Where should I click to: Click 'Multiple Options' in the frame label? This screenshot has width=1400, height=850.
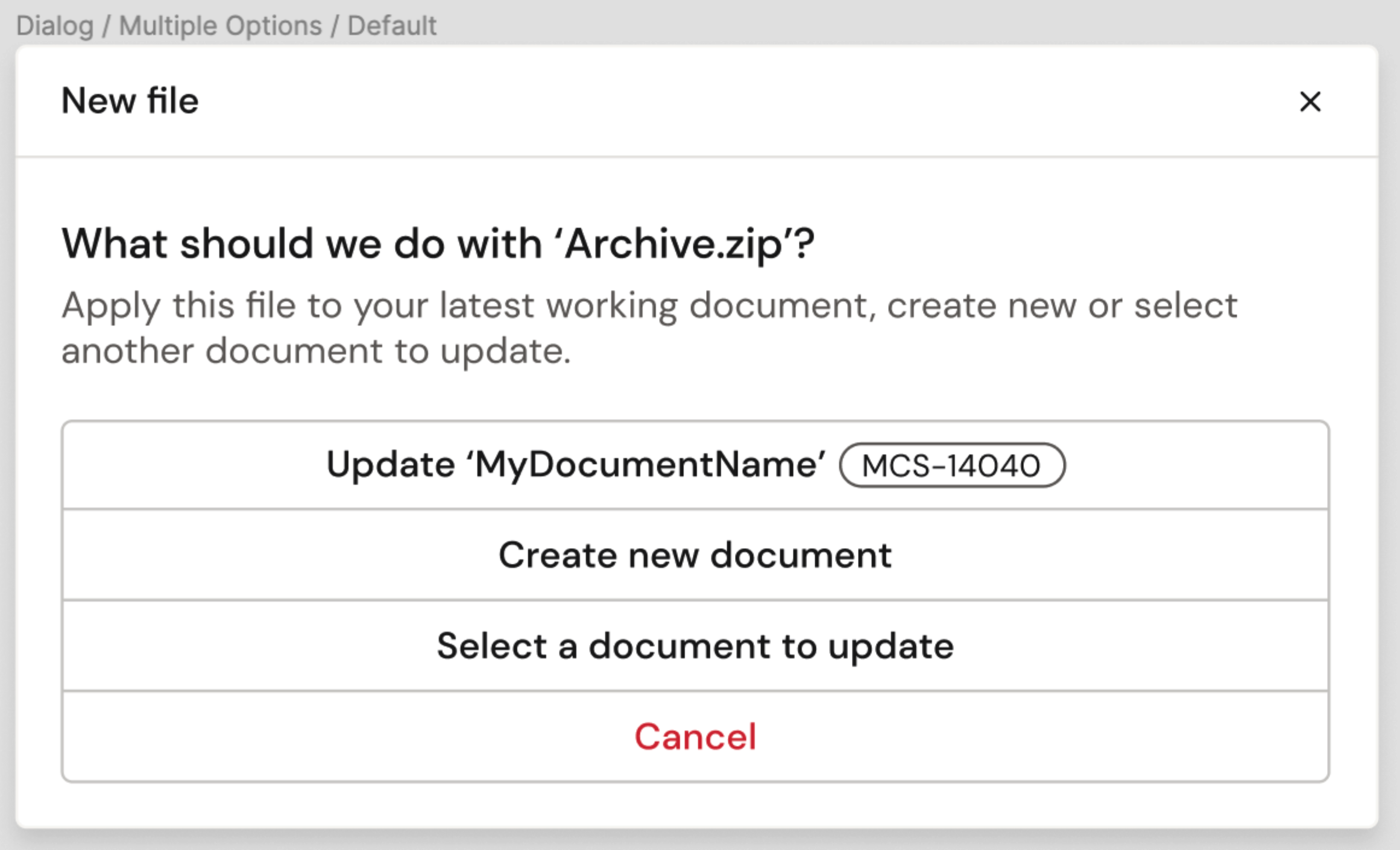click(220, 26)
